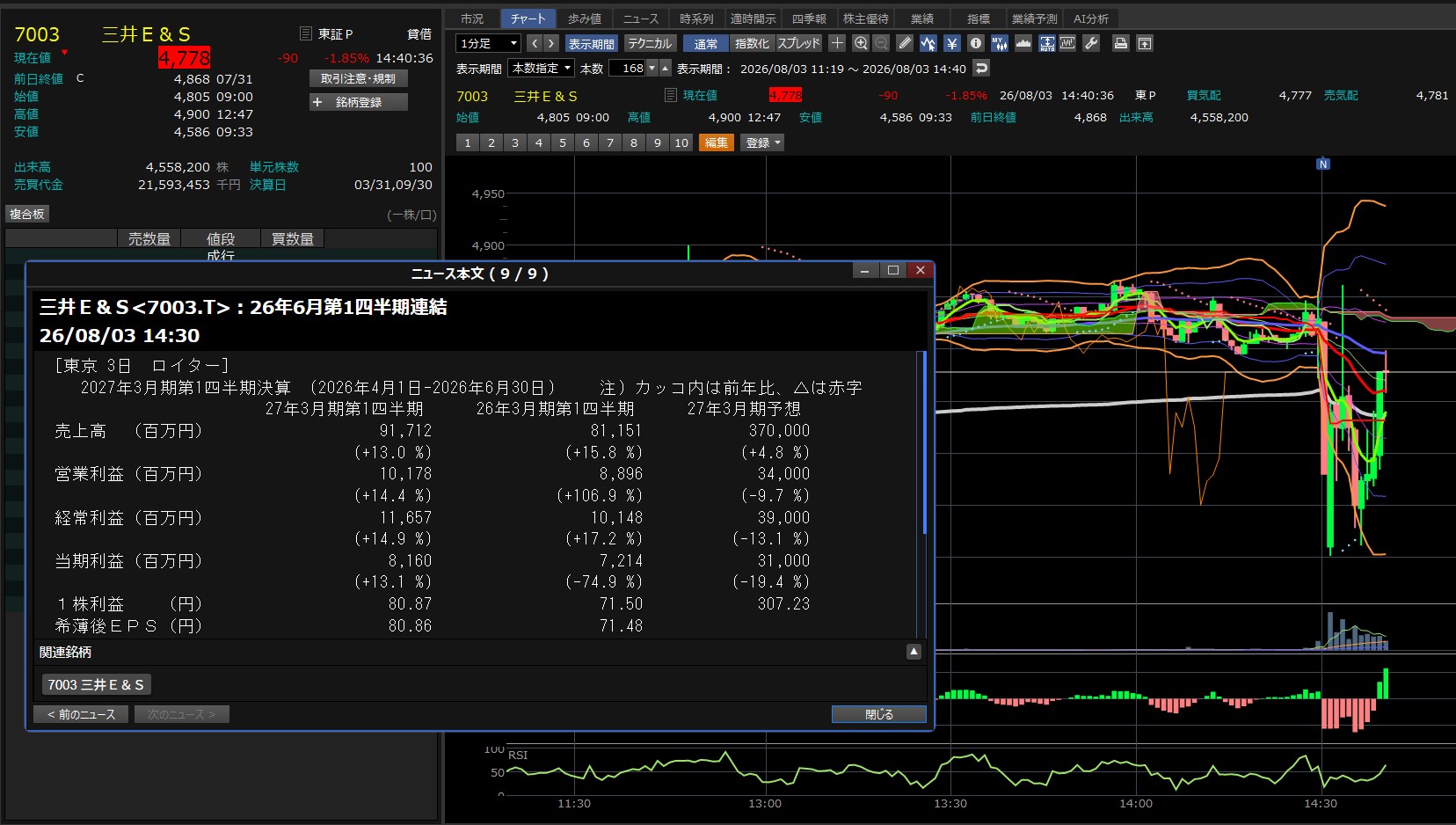Click the 7003 三井E&S related stock button
The width and height of the screenshot is (1456, 825).
tap(96, 684)
